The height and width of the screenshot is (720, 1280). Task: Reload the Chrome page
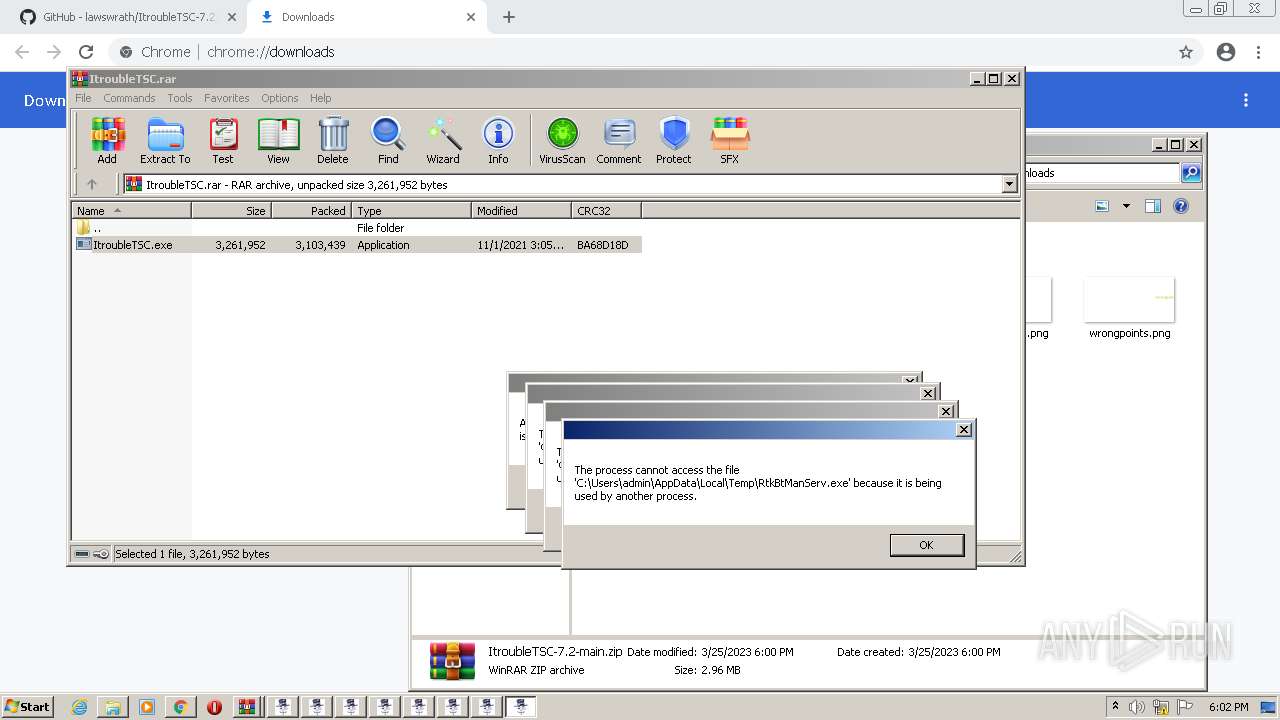point(86,52)
